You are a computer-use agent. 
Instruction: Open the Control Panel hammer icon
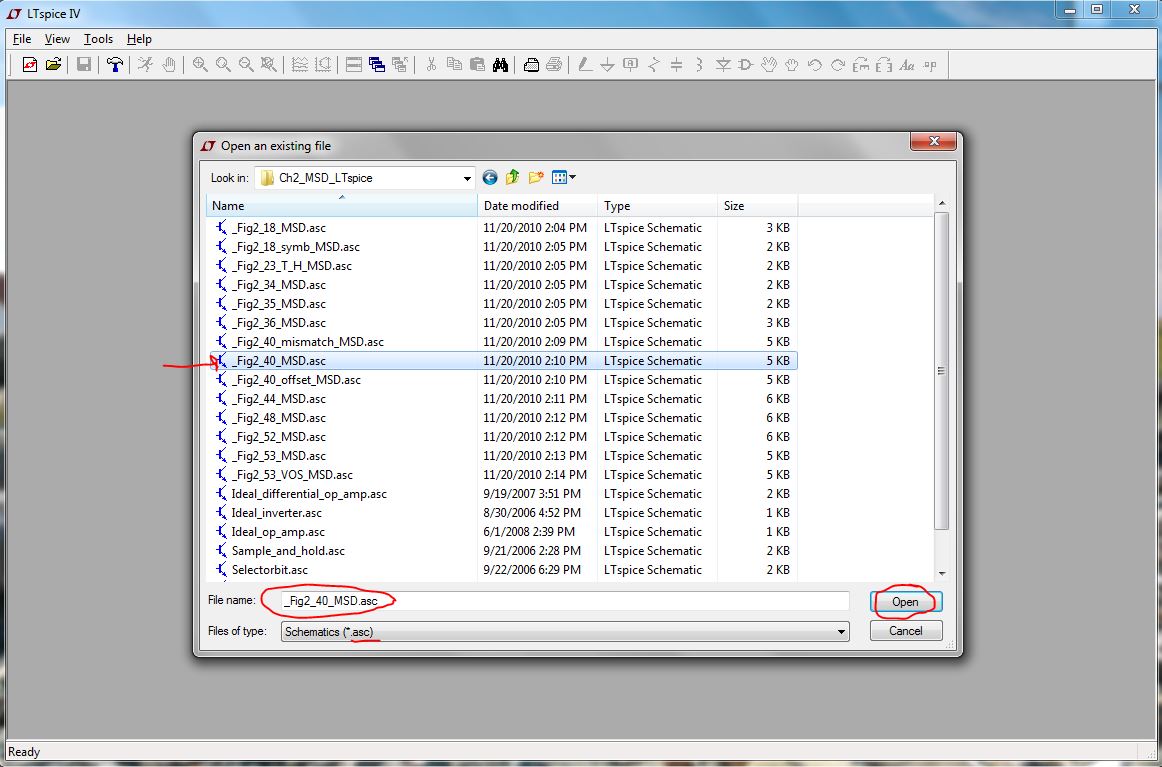coord(115,65)
